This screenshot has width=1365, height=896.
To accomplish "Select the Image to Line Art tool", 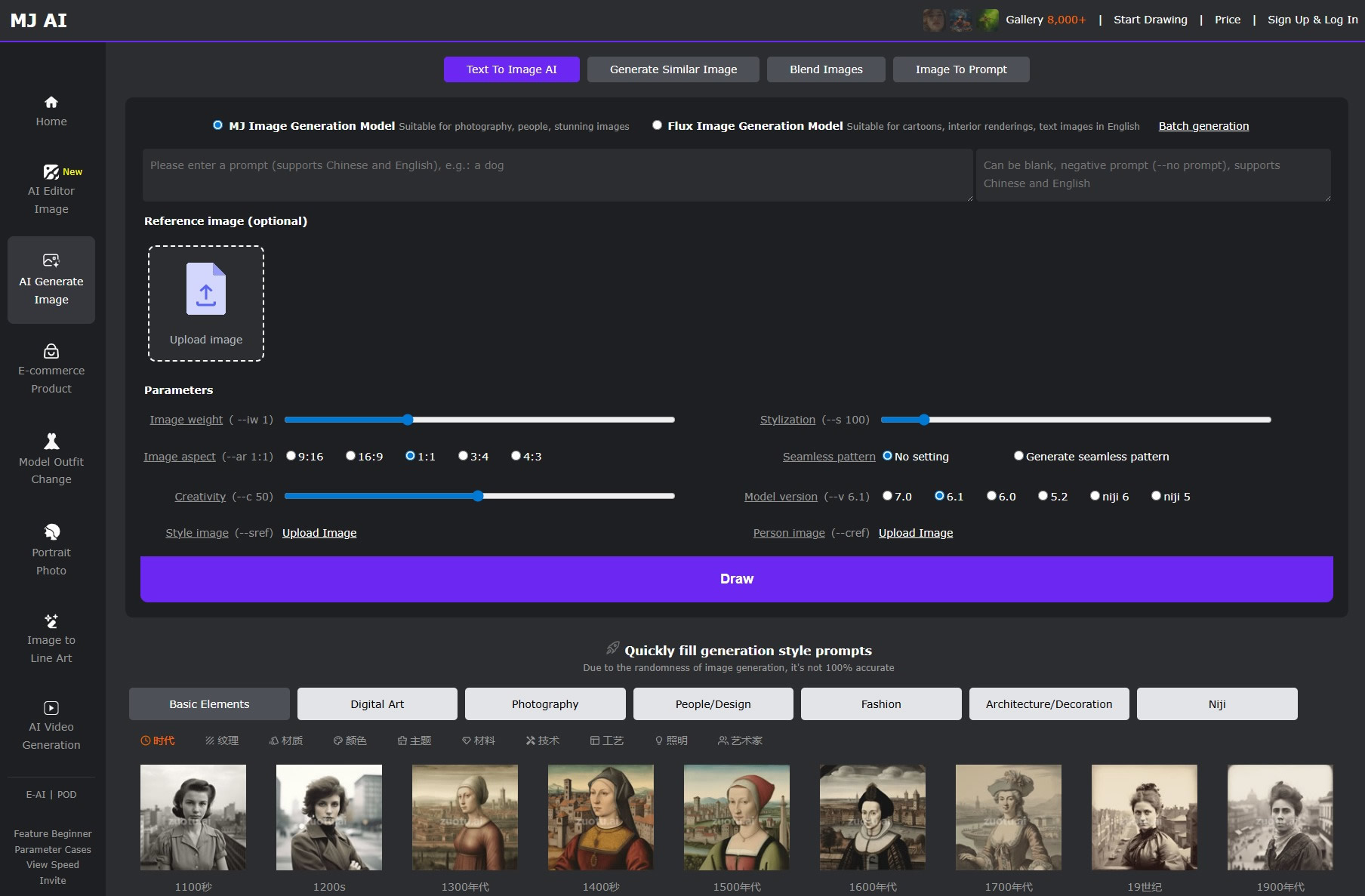I will tap(51, 639).
